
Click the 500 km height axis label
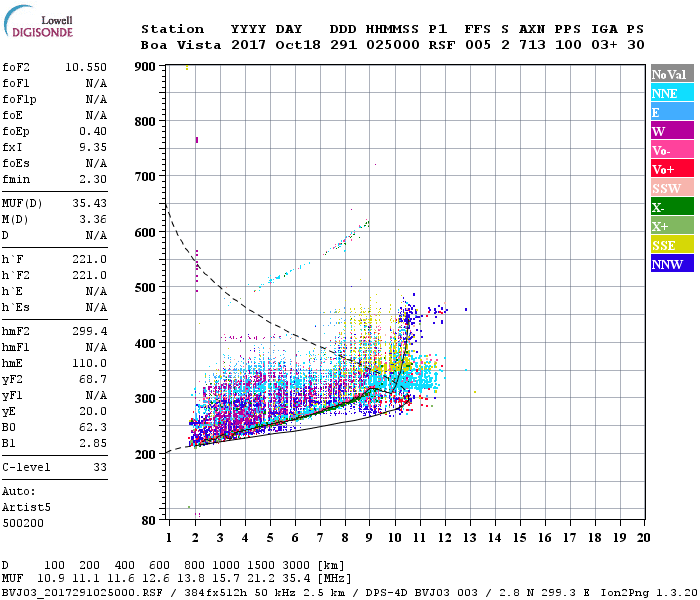[145, 288]
